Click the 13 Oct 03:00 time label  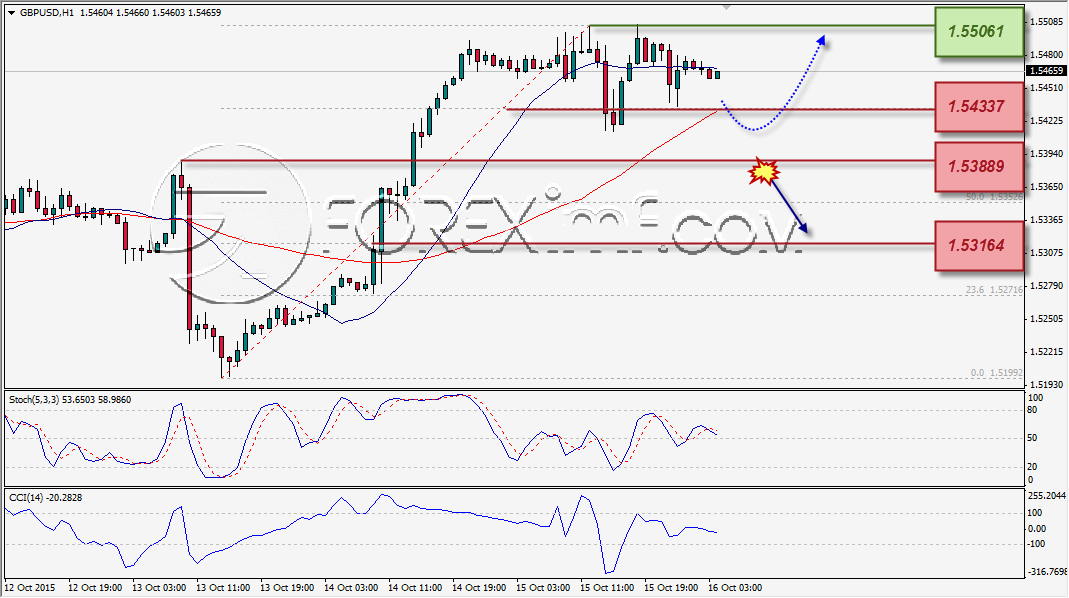tap(160, 587)
